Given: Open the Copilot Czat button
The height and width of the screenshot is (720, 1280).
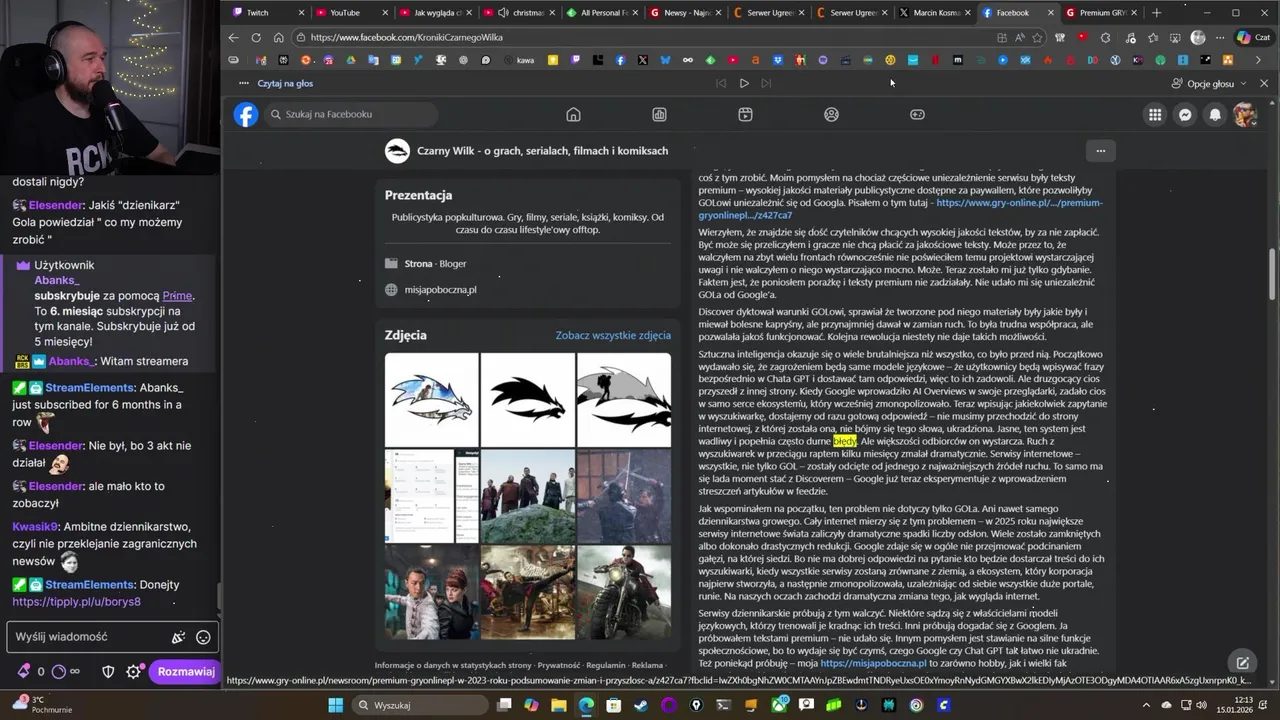Looking at the screenshot, I should [1253, 37].
